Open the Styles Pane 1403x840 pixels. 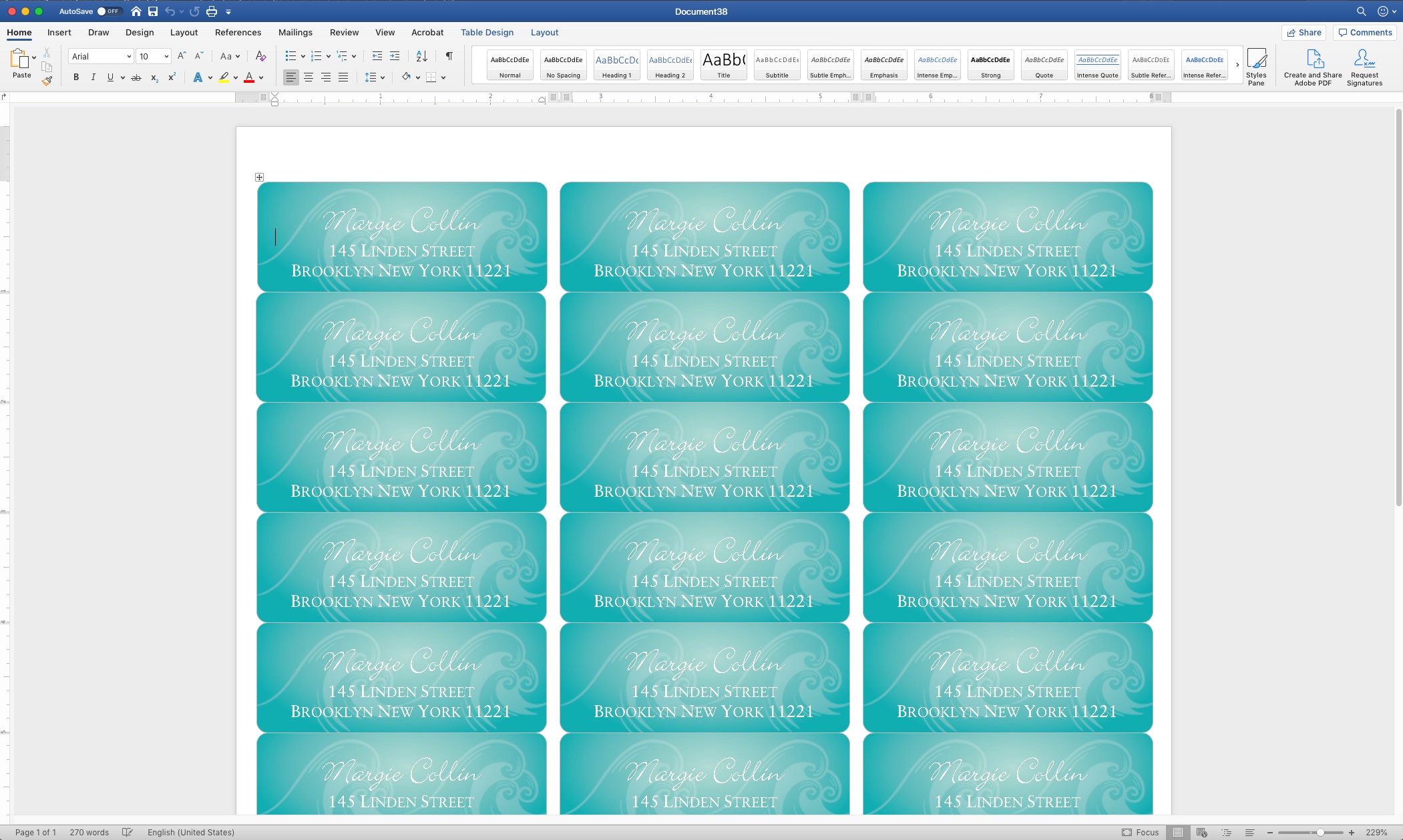point(1256,67)
